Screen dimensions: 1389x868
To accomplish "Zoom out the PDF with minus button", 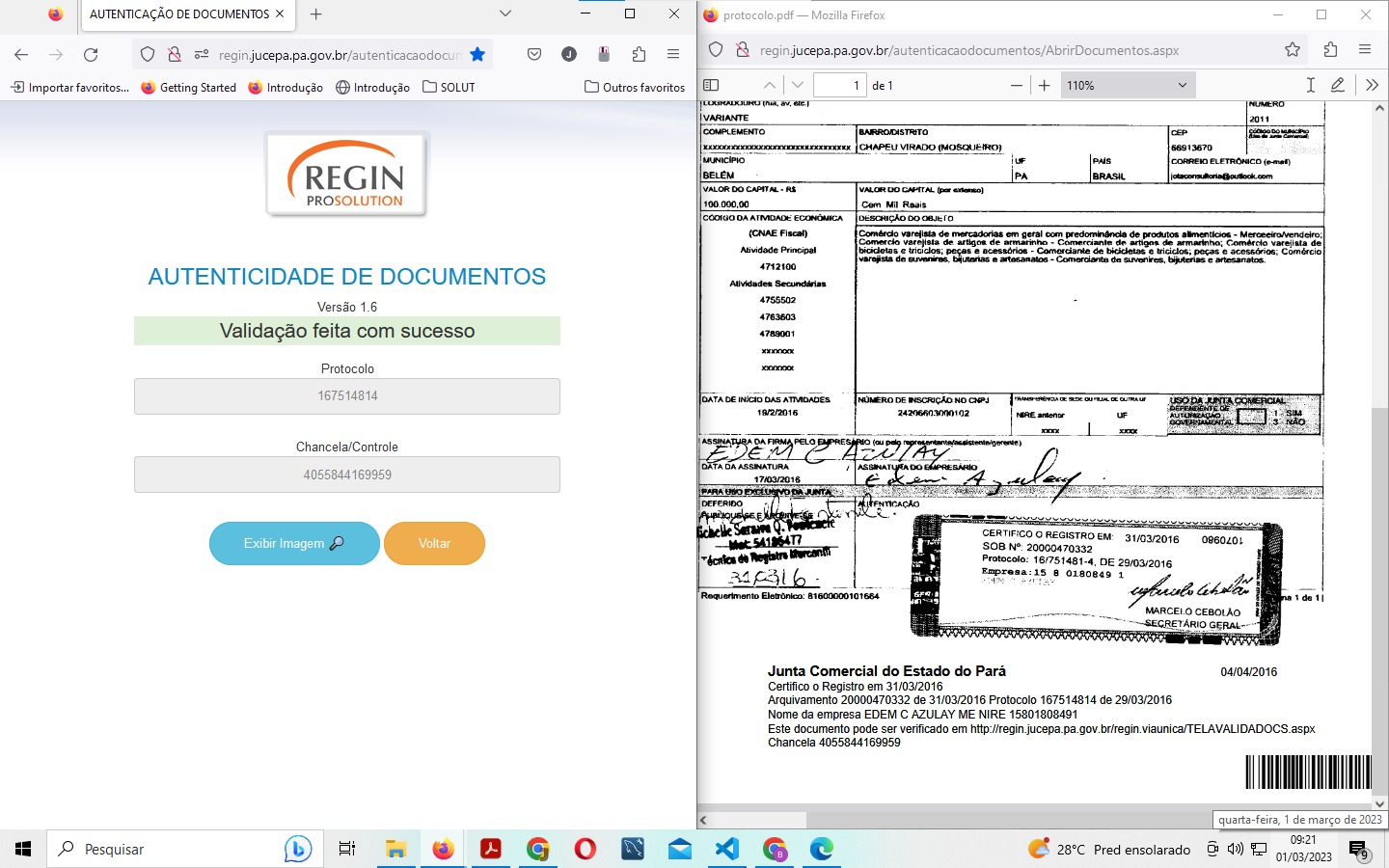I will [1016, 85].
